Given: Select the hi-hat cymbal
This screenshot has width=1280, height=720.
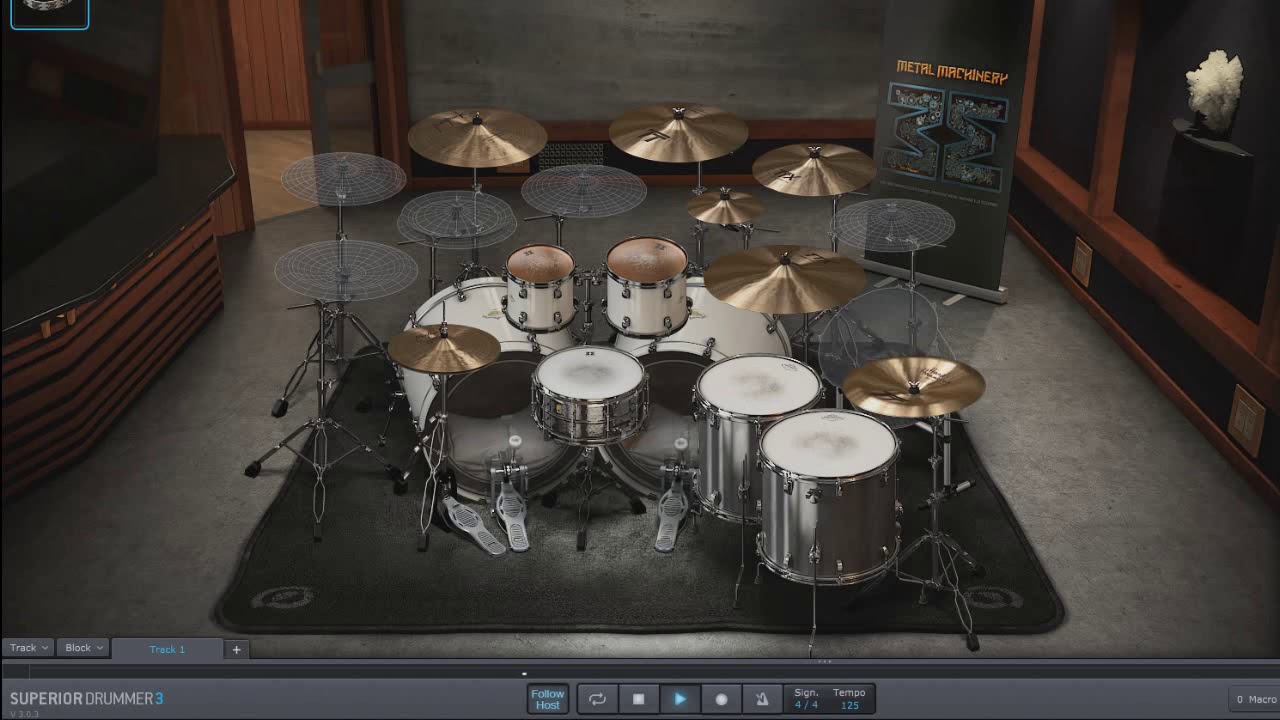Looking at the screenshot, I should [444, 347].
